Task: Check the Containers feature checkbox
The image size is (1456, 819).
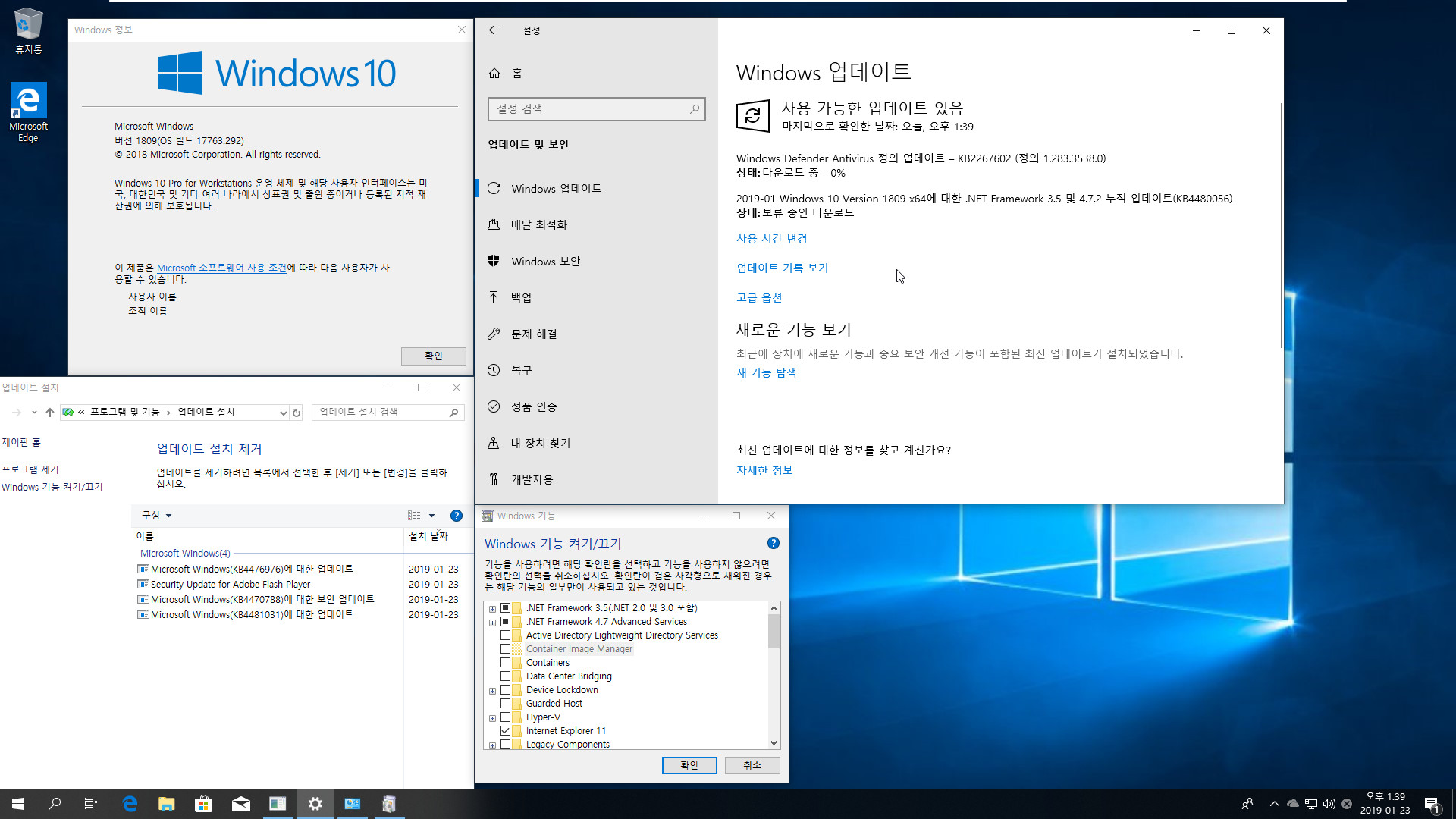Action: click(x=505, y=663)
